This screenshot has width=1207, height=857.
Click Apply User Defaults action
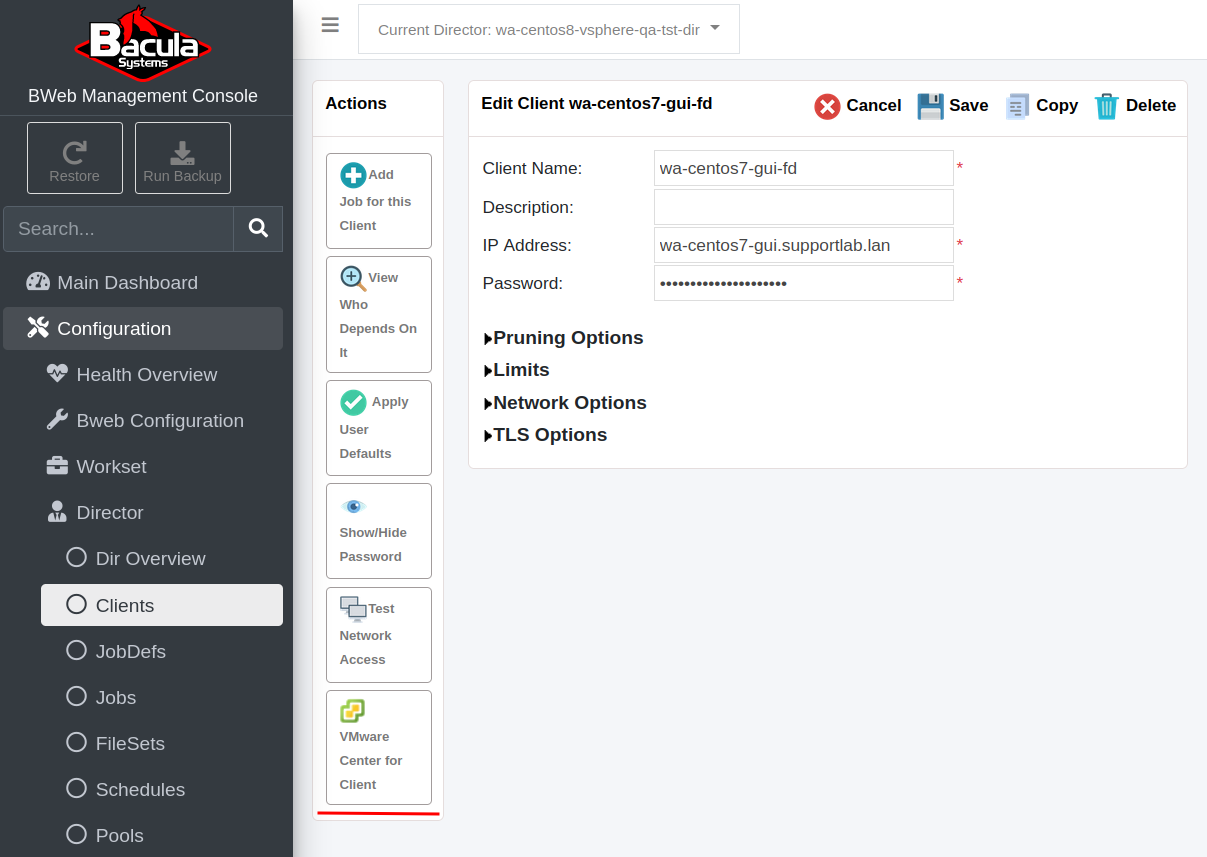coord(379,428)
